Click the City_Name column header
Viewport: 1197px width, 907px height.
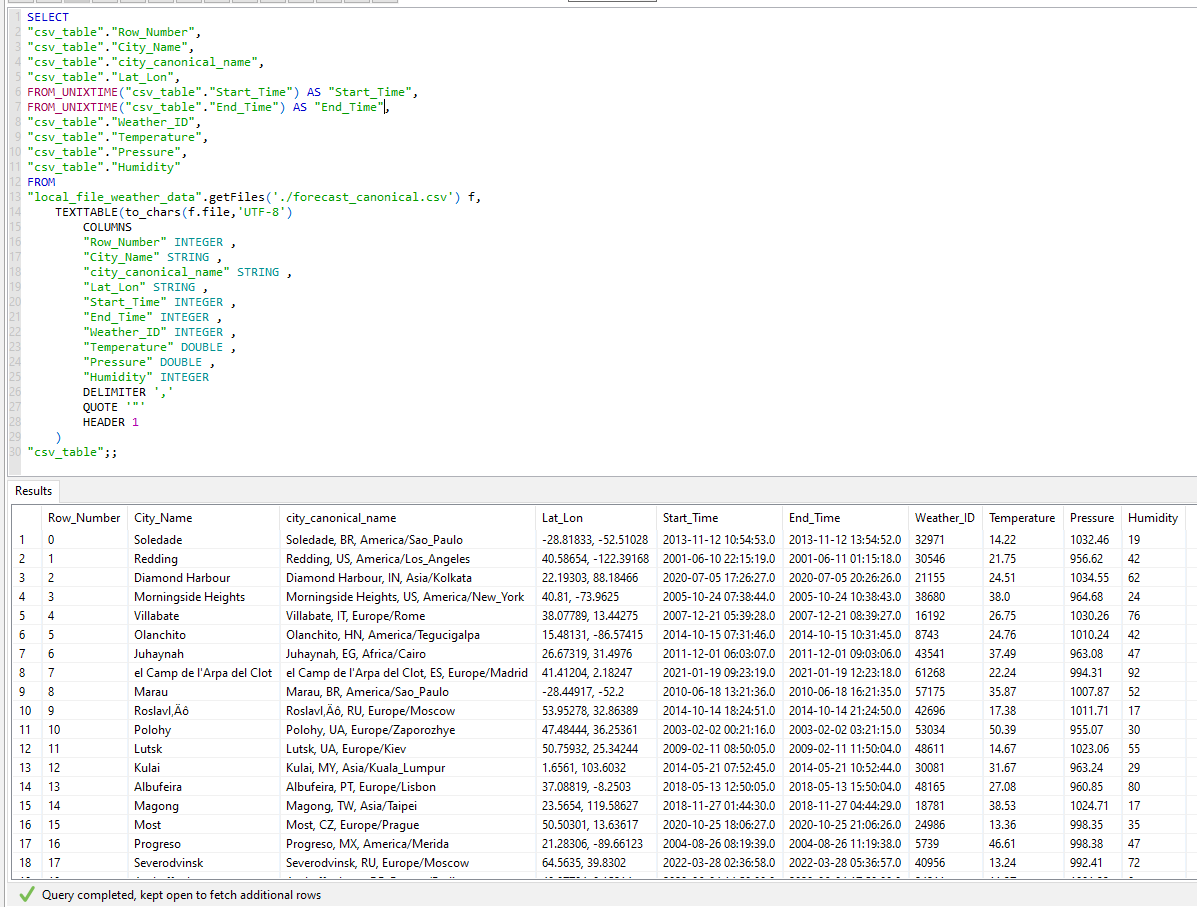click(163, 518)
